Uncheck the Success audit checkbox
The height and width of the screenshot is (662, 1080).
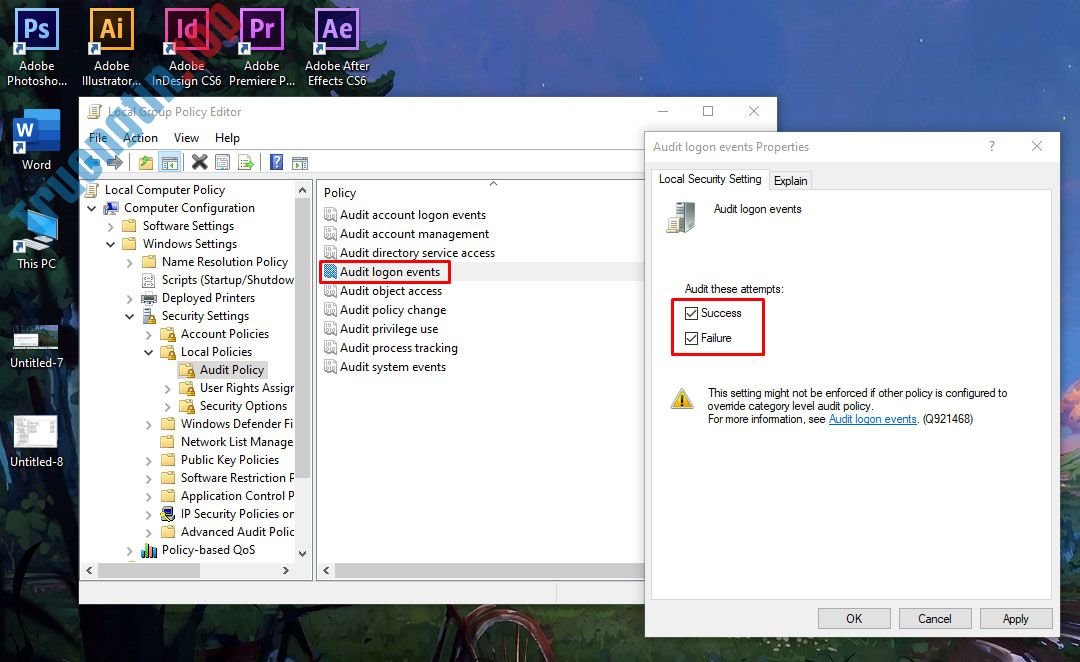tap(691, 312)
